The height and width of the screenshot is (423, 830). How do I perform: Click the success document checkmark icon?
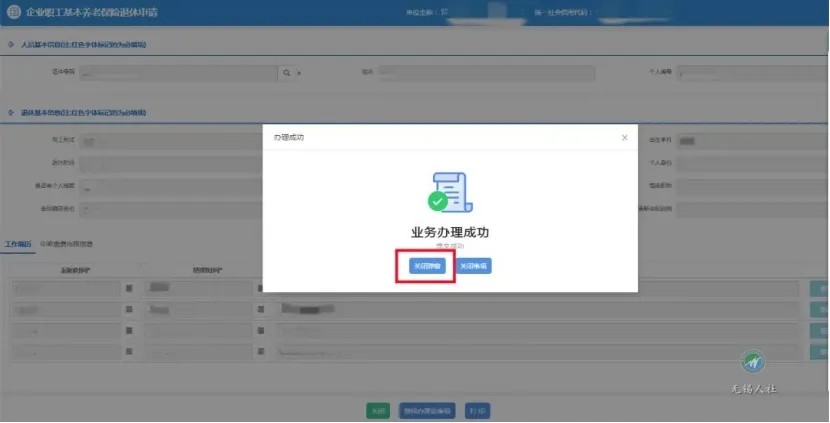pos(449,192)
